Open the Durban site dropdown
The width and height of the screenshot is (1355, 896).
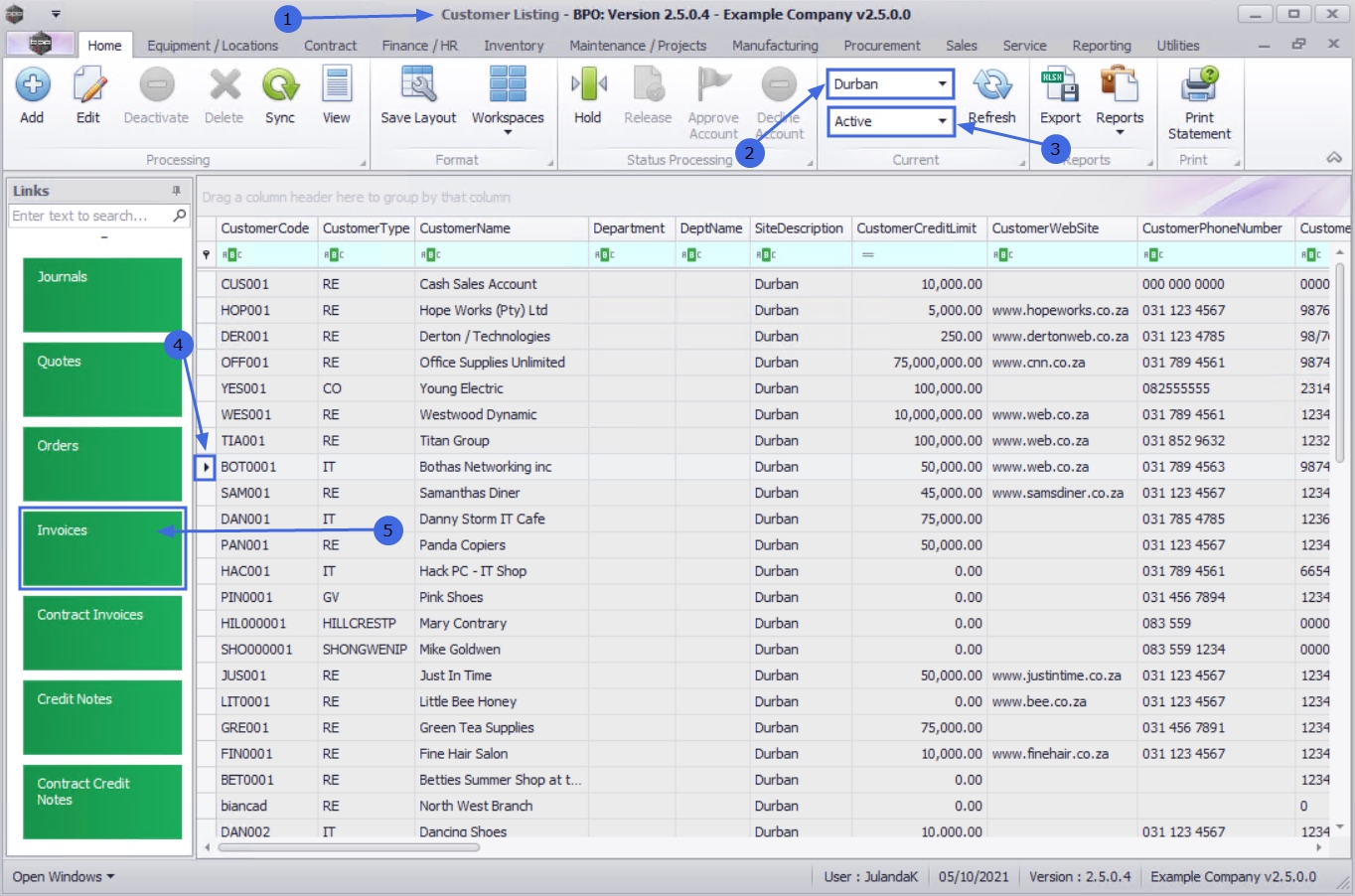tap(942, 84)
